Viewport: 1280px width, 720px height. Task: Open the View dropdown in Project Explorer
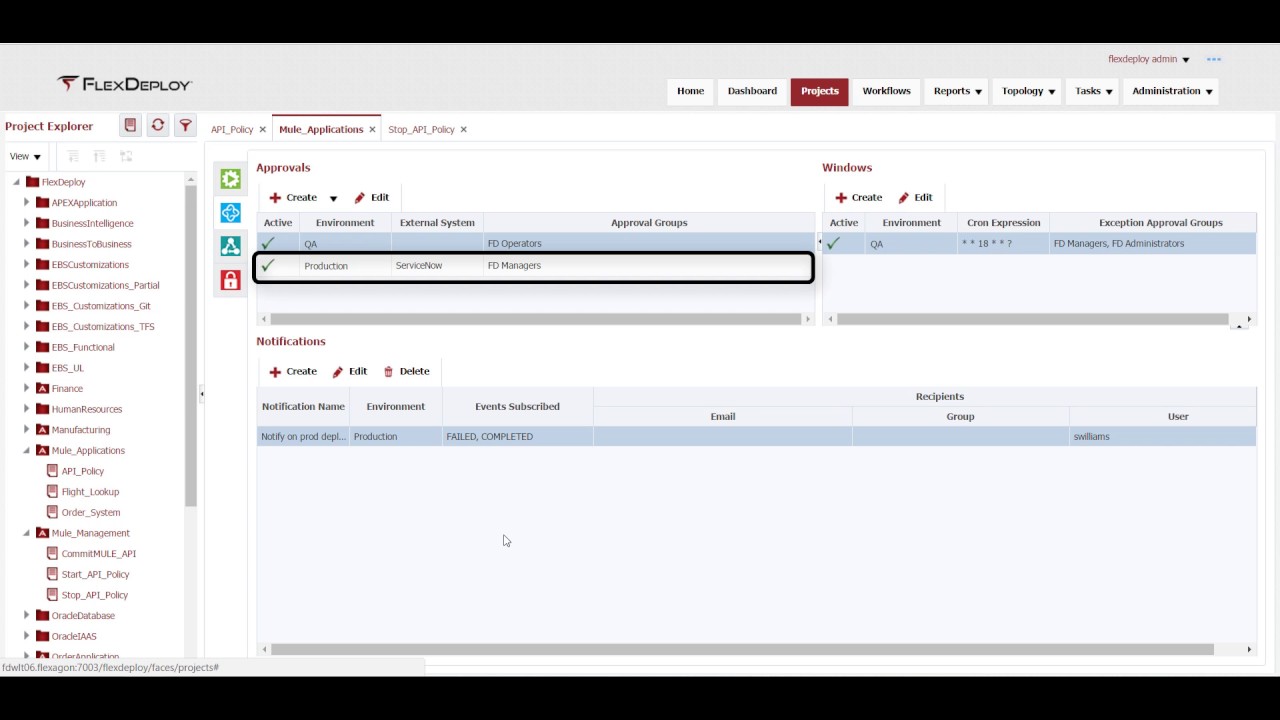(x=25, y=156)
